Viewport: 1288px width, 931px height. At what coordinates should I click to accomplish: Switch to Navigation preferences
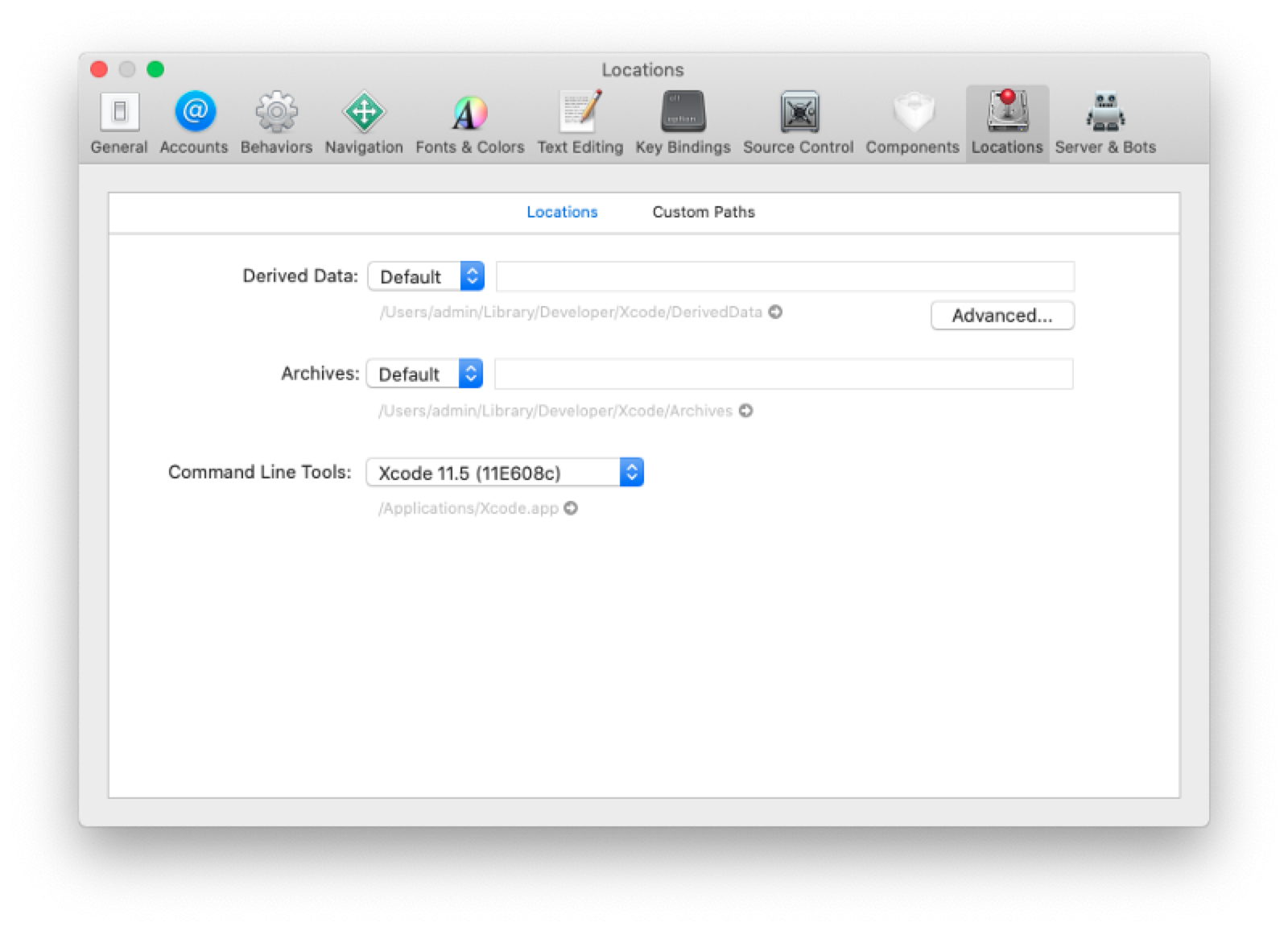364,123
